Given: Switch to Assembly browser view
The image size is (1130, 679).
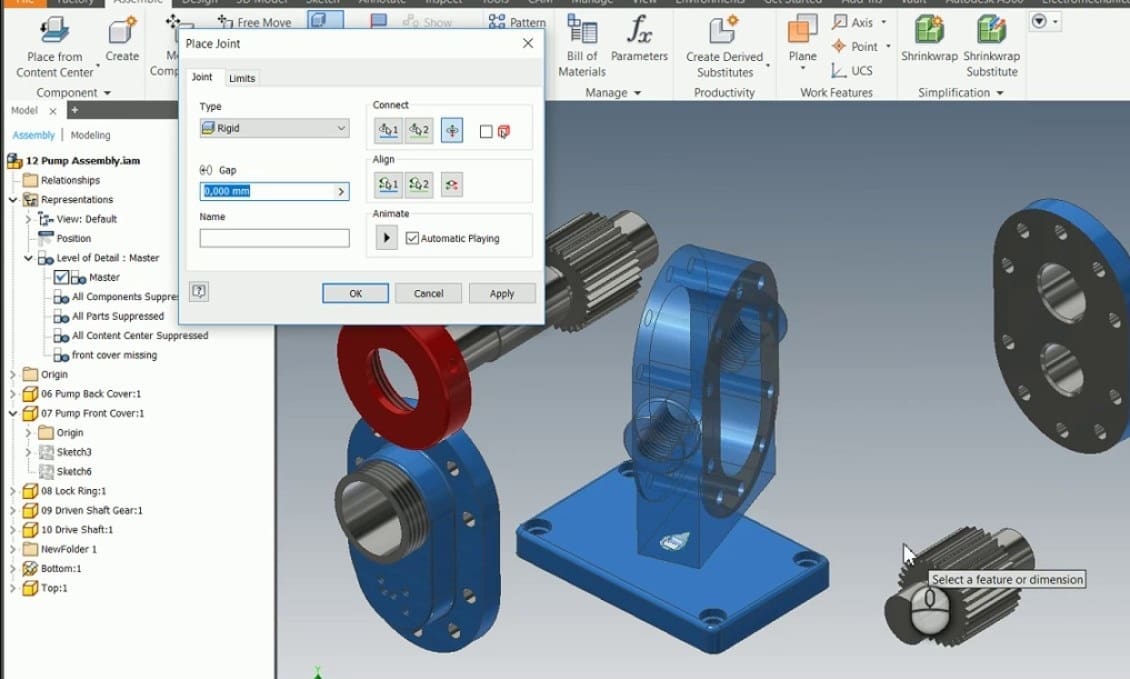Looking at the screenshot, I should [x=33, y=135].
